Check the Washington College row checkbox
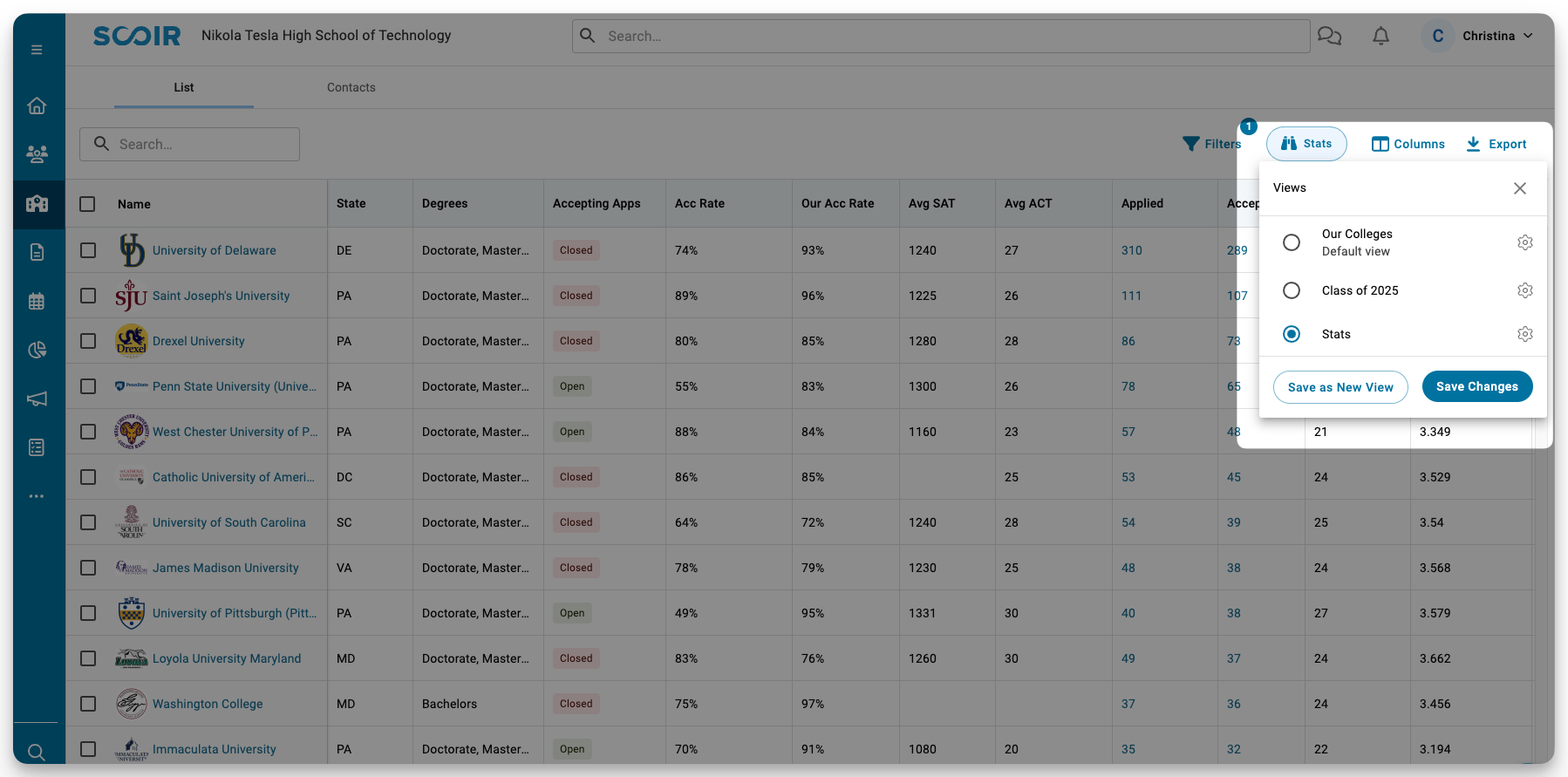 88,704
